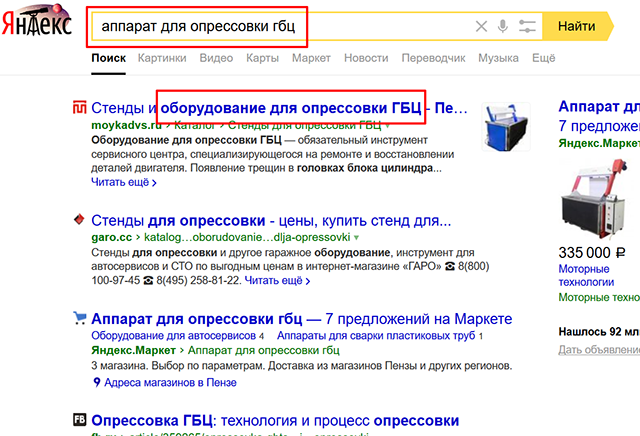Open 'Аппараты для сварки пластиковых труб' sublink
The width and height of the screenshot is (640, 436).
pyautogui.click(x=376, y=336)
